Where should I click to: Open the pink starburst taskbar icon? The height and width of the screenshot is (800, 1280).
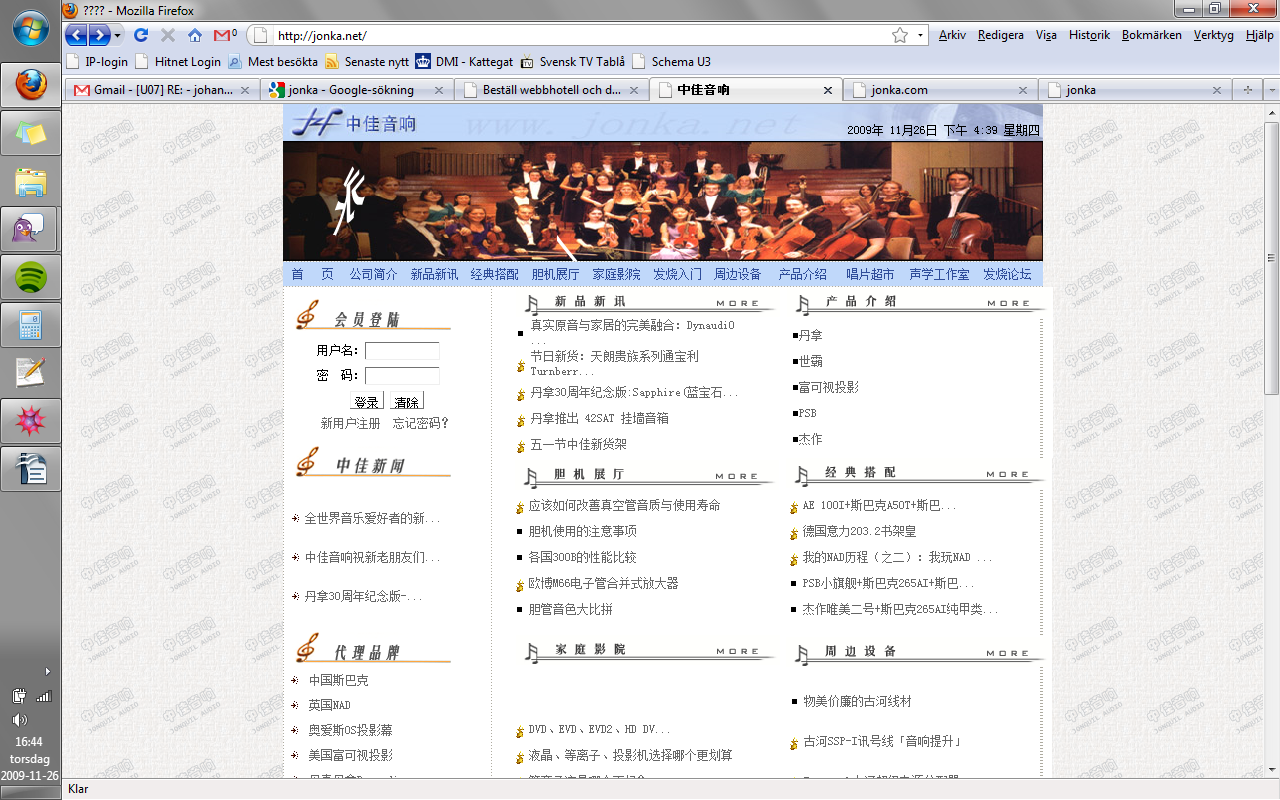[x=31, y=421]
